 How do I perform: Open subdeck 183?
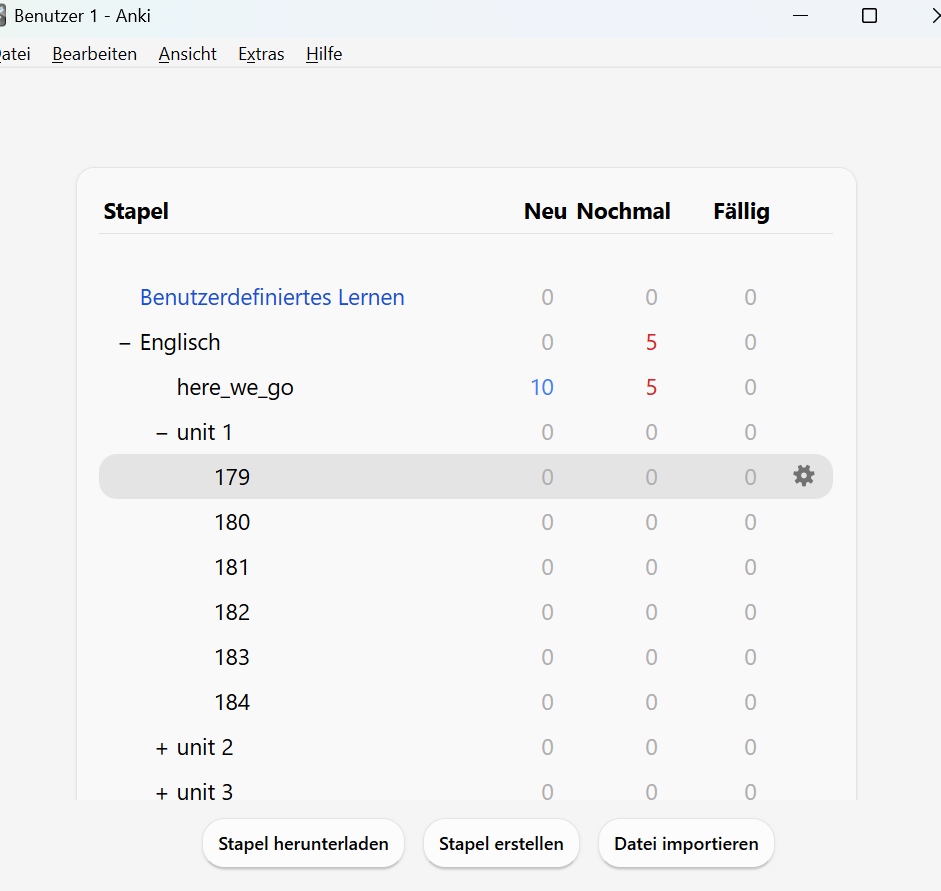[x=232, y=657]
